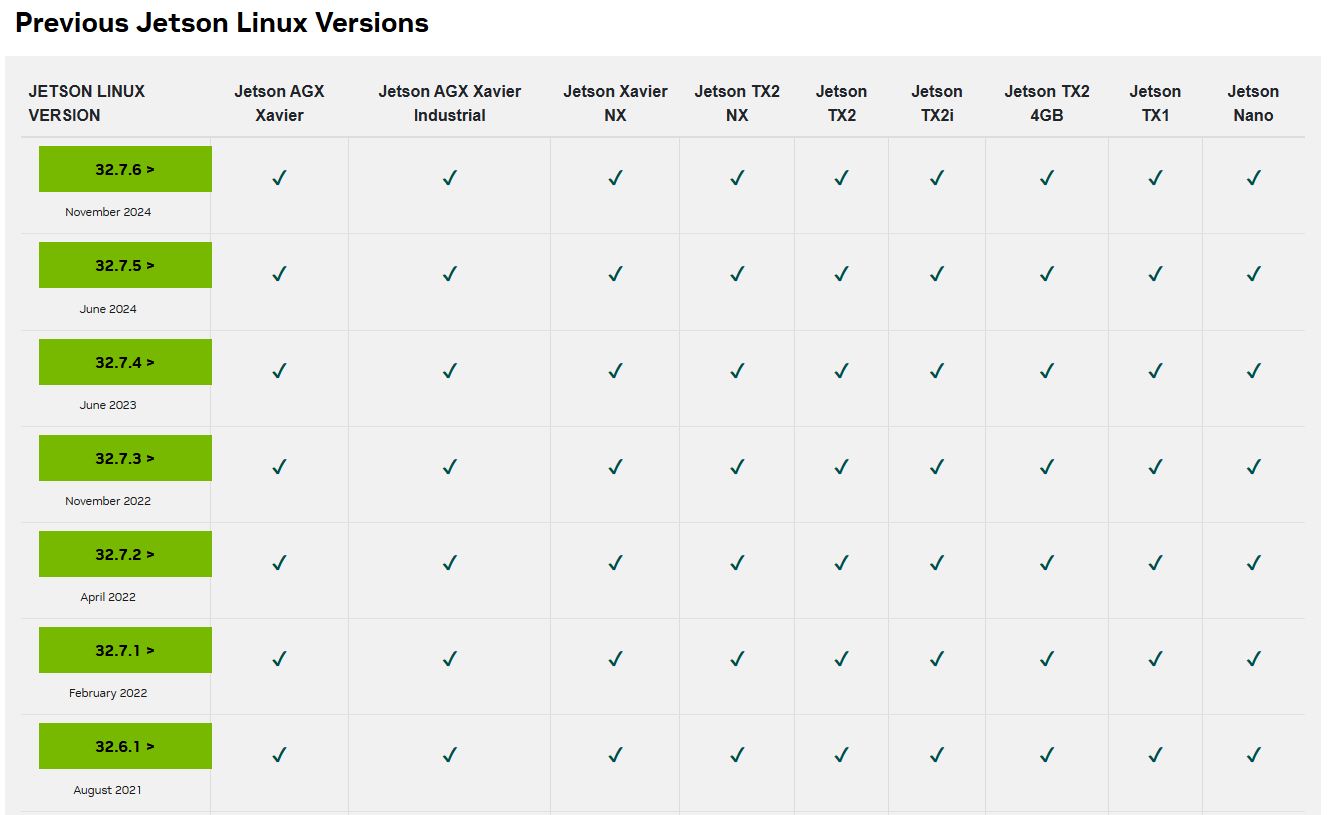Click the checkmark for 32.7.1 Jetson TX2
1332x815 pixels.
point(841,659)
